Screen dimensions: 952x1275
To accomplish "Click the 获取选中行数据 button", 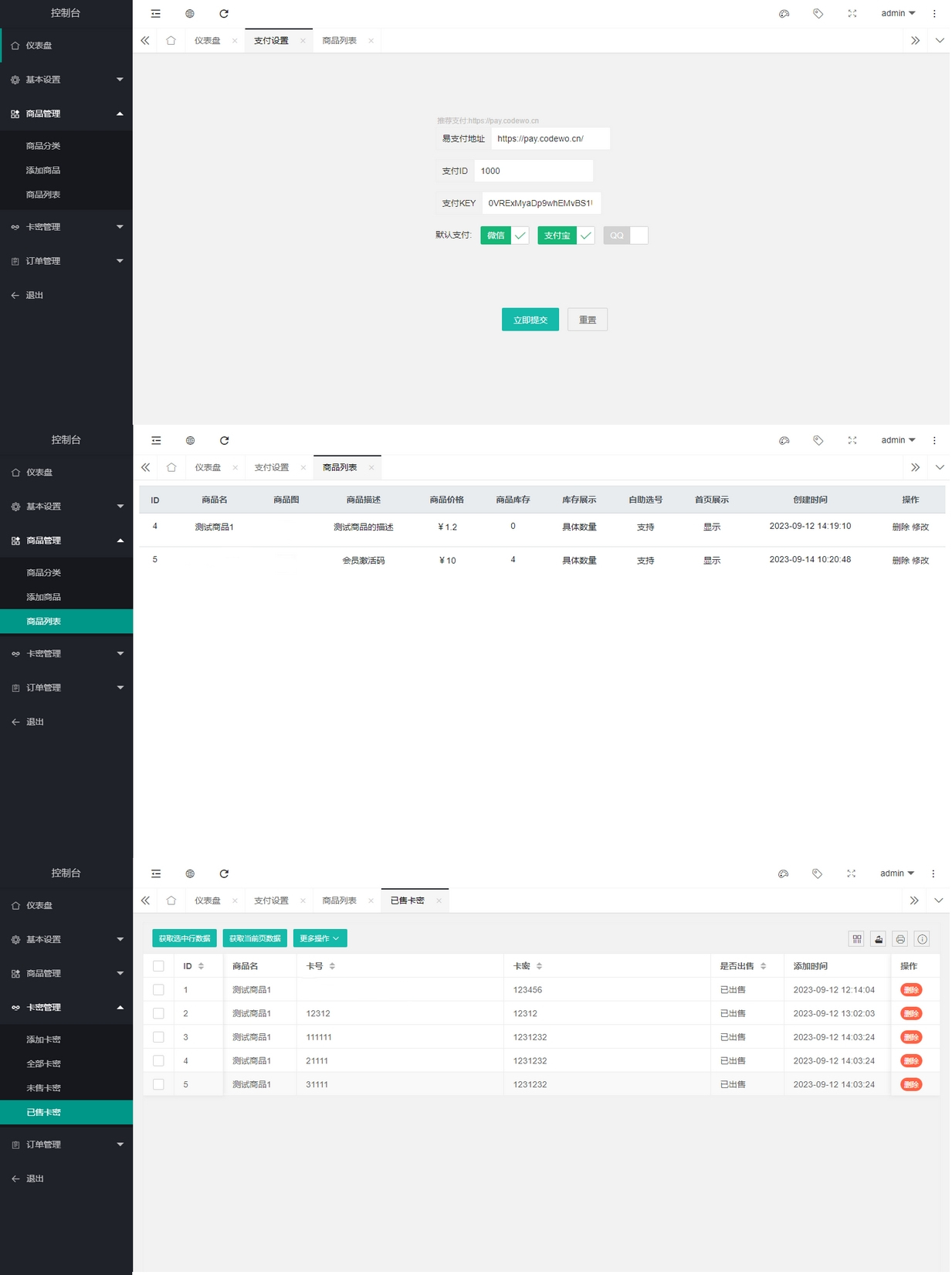I will [x=185, y=938].
